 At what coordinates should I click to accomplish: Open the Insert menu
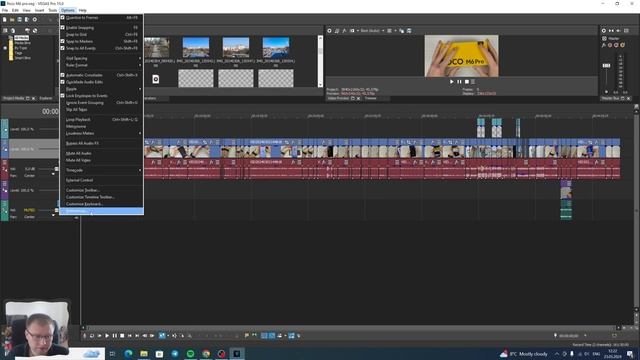click(x=40, y=10)
